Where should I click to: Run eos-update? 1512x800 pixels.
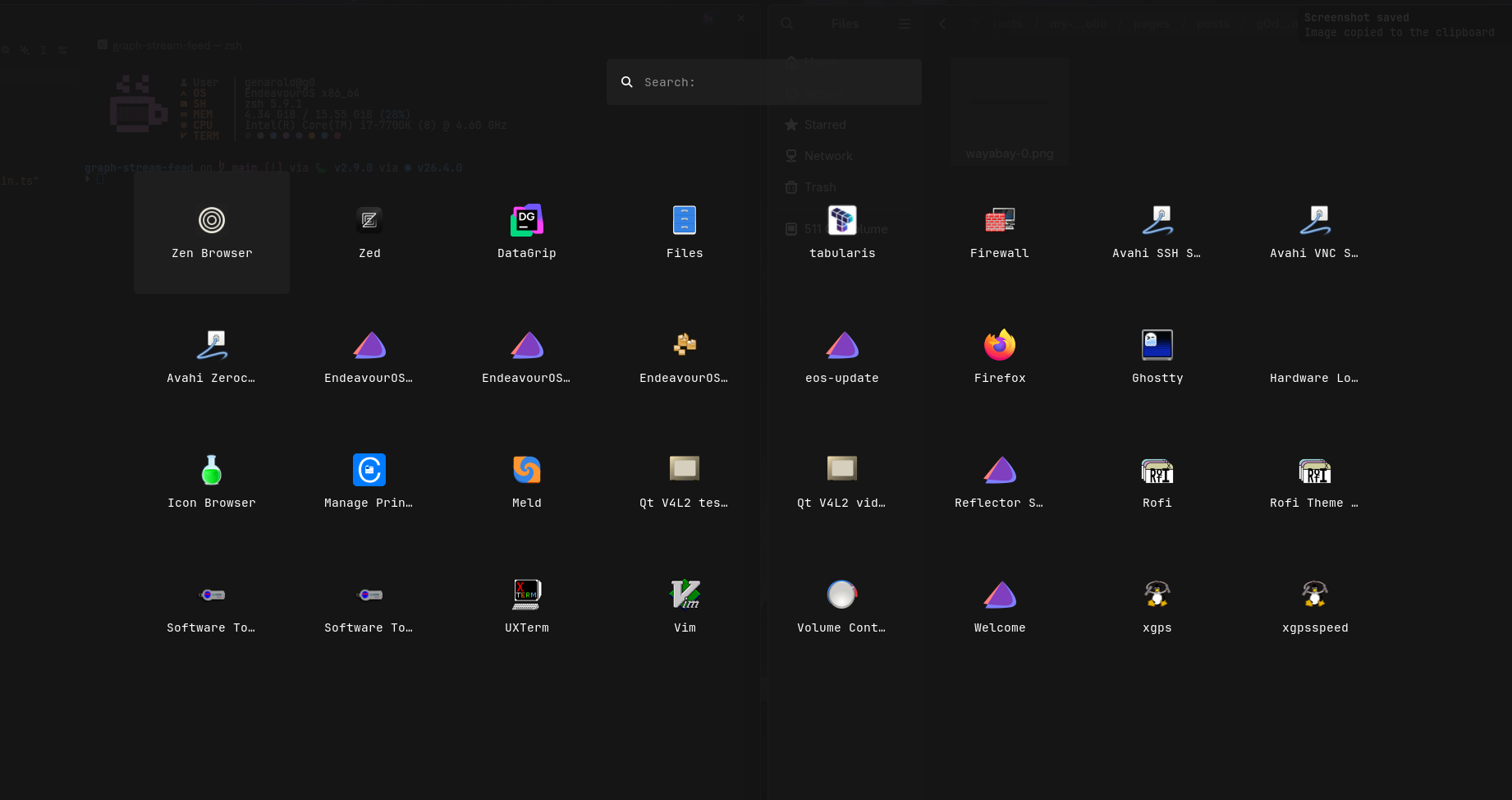click(x=842, y=358)
